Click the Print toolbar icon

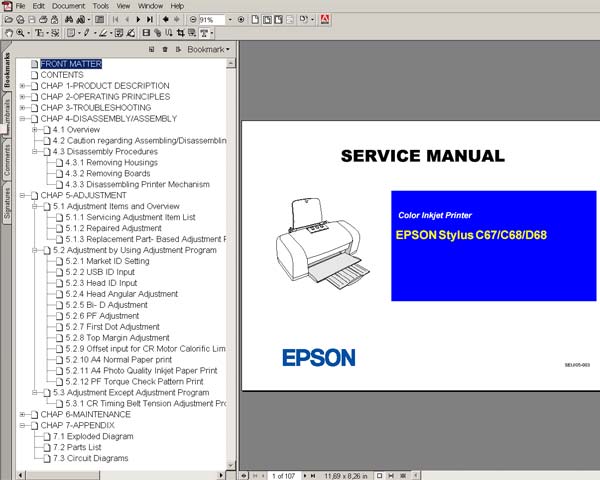click(x=43, y=19)
